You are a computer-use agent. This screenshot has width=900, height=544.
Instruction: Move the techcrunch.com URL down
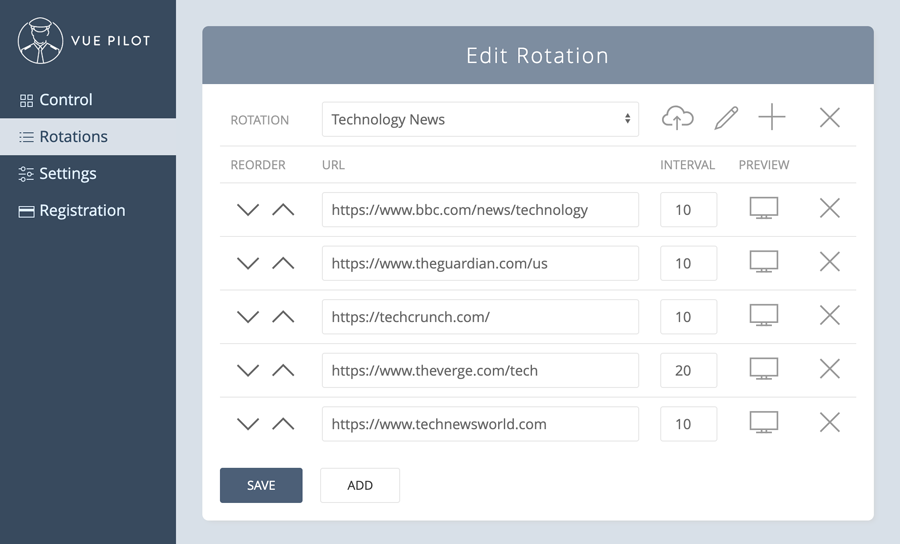coord(248,317)
